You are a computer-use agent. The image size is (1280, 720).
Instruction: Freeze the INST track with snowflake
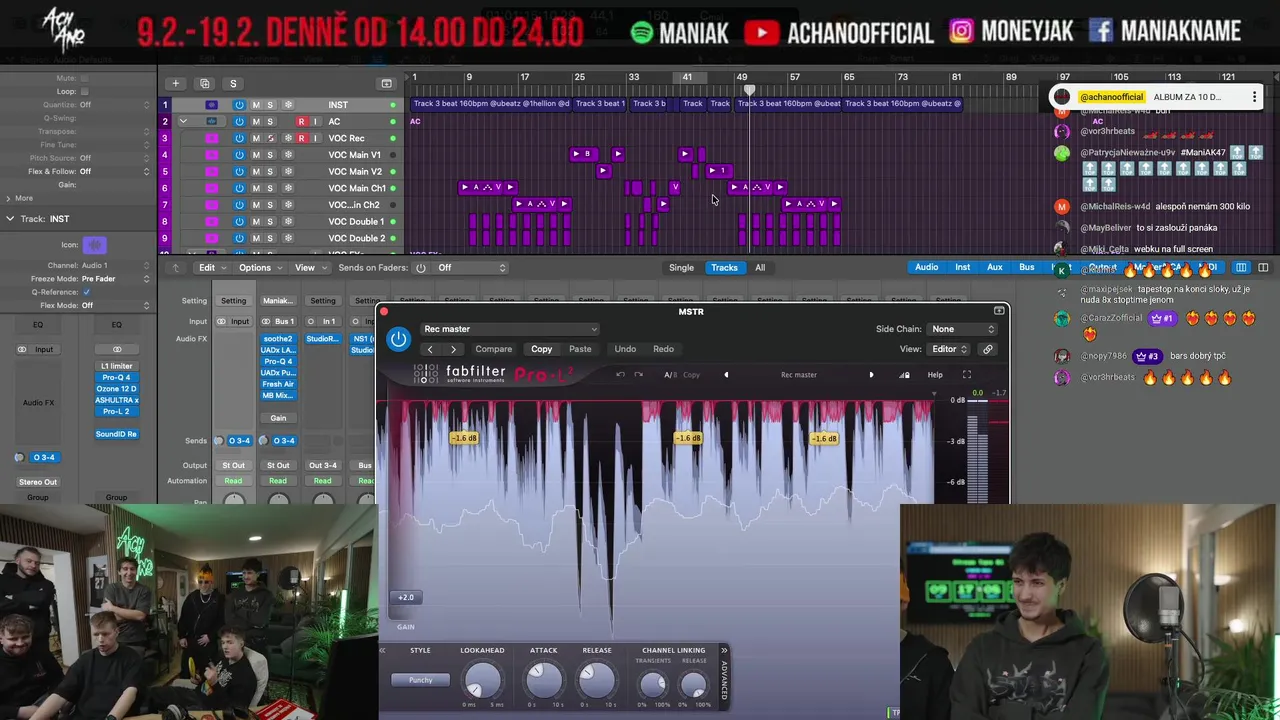(288, 105)
